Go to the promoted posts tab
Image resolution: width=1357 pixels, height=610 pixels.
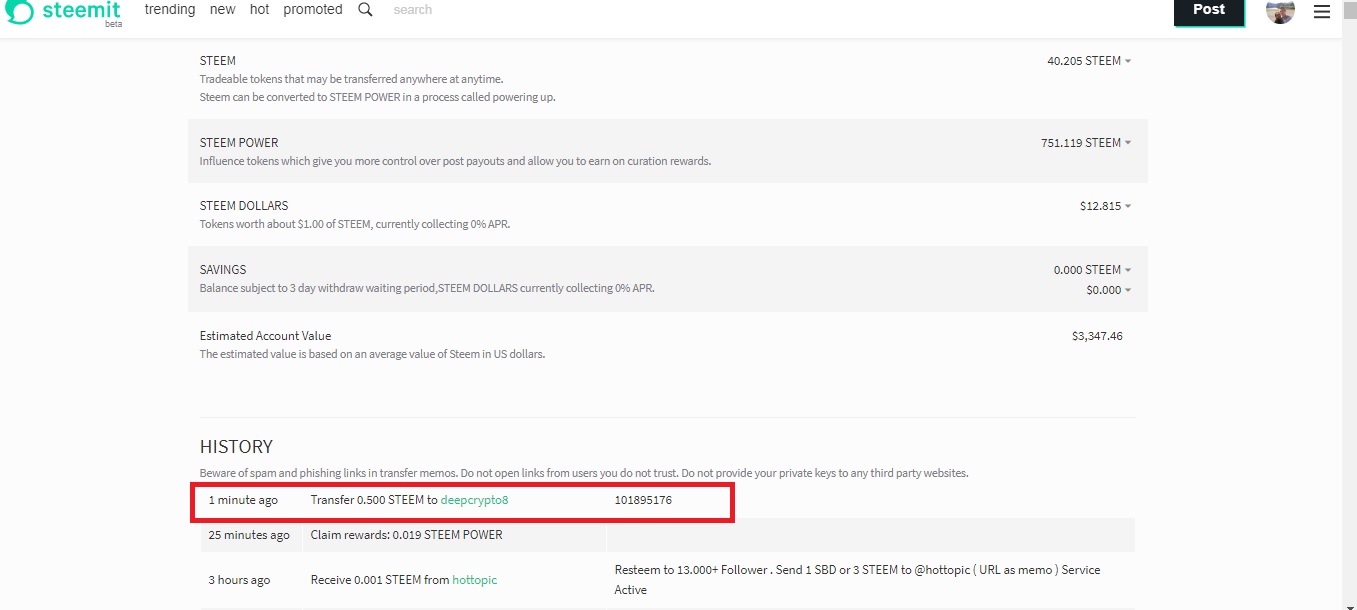pos(313,9)
